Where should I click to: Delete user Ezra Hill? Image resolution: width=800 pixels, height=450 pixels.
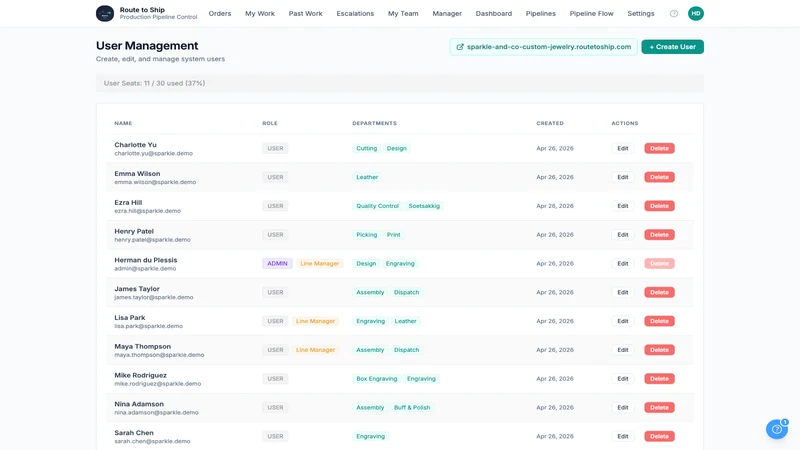point(659,206)
